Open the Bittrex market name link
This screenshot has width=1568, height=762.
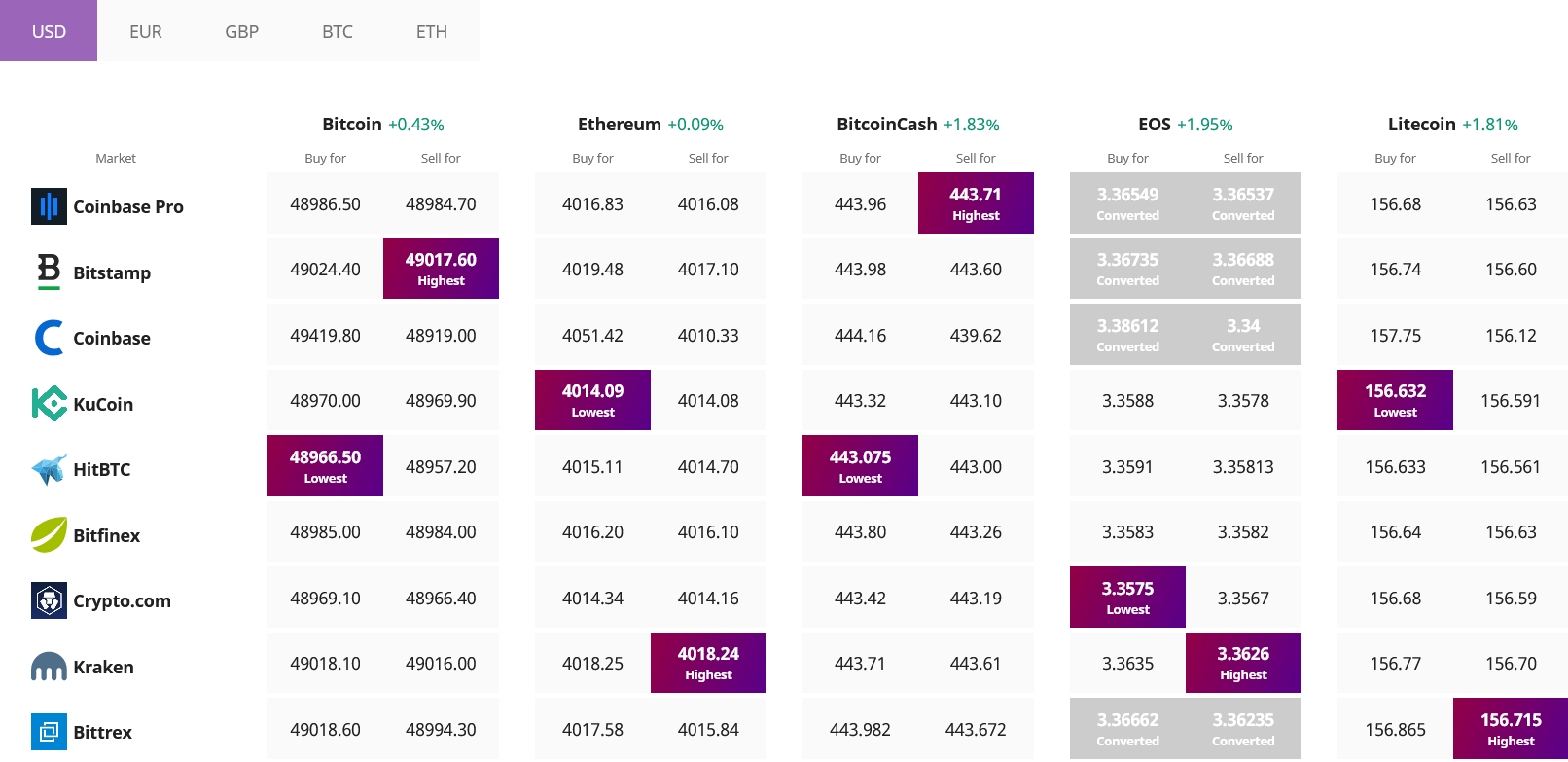click(102, 732)
